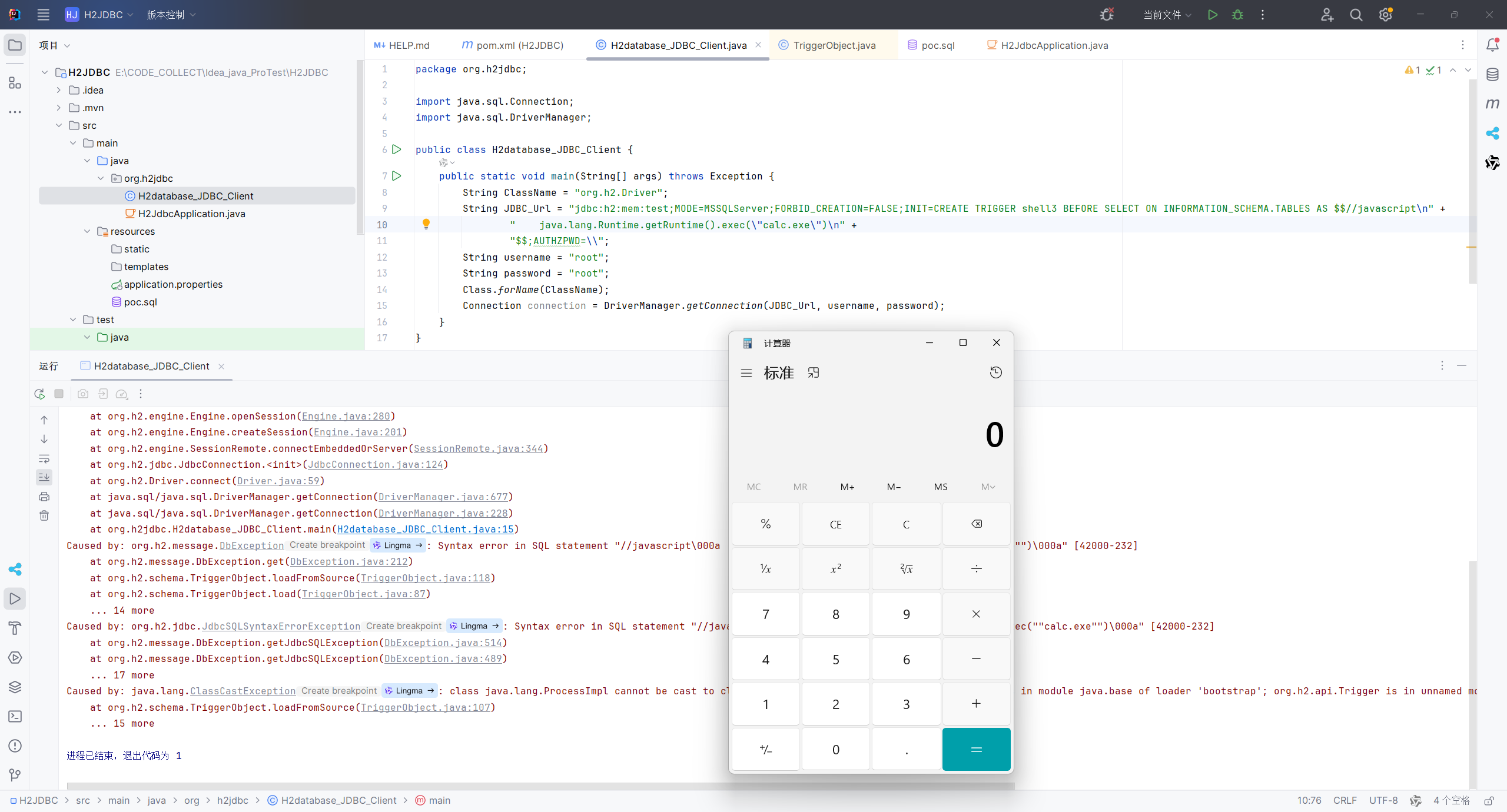
Task: Show more tool windows ellipsis
Action: coord(15,112)
